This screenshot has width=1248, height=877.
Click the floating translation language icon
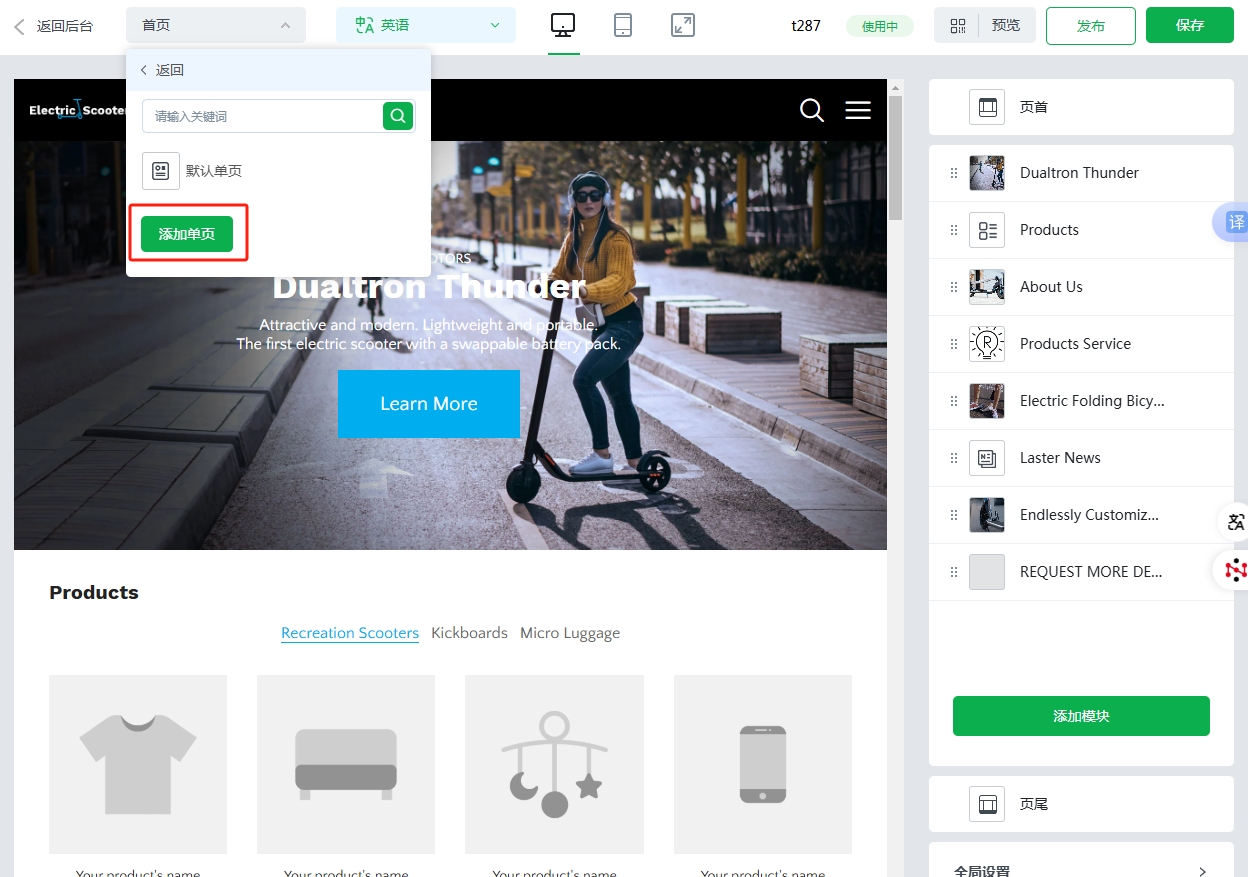tap(1235, 521)
